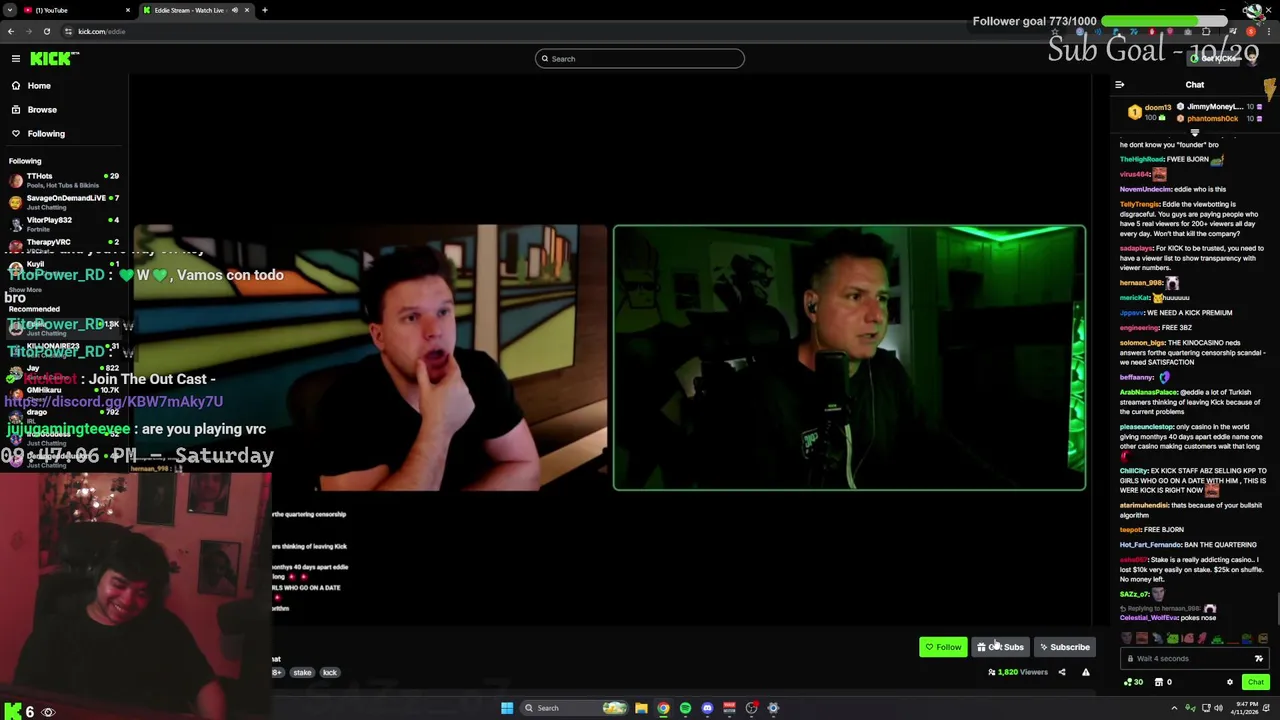Open the chat emote picker icon
The height and width of the screenshot is (720, 1280).
coord(1259,659)
